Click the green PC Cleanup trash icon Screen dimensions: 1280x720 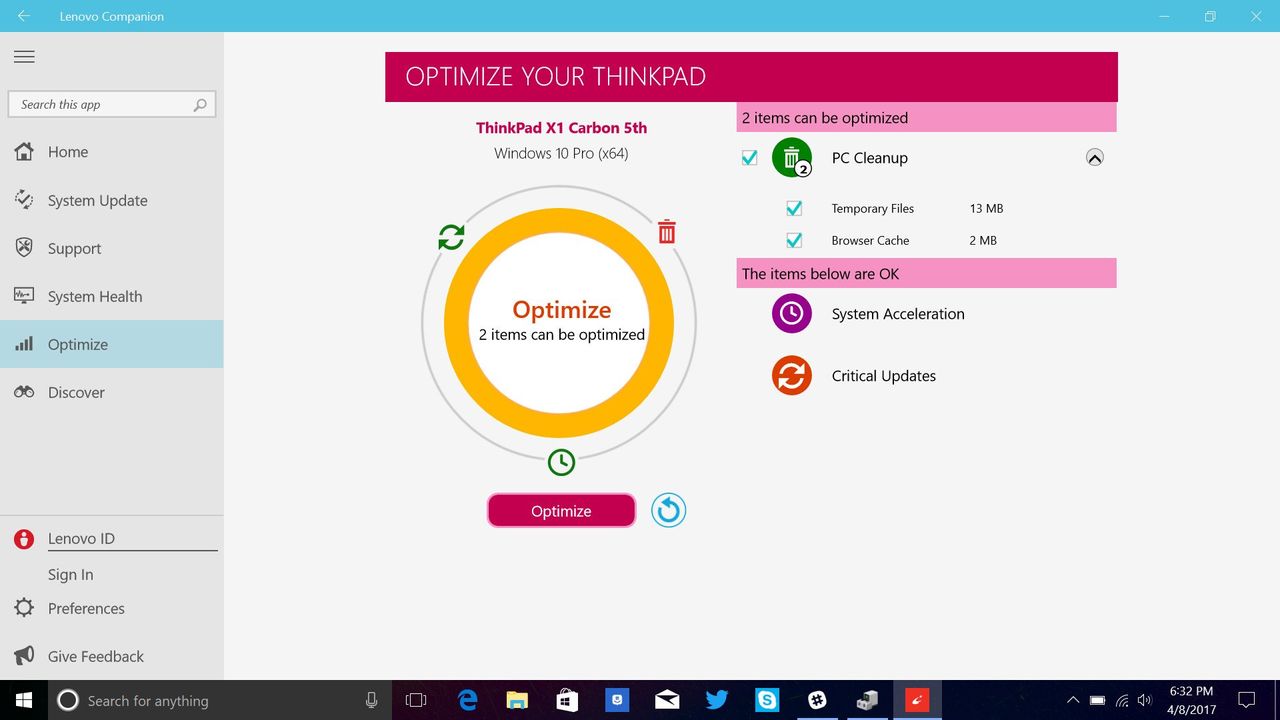point(791,157)
